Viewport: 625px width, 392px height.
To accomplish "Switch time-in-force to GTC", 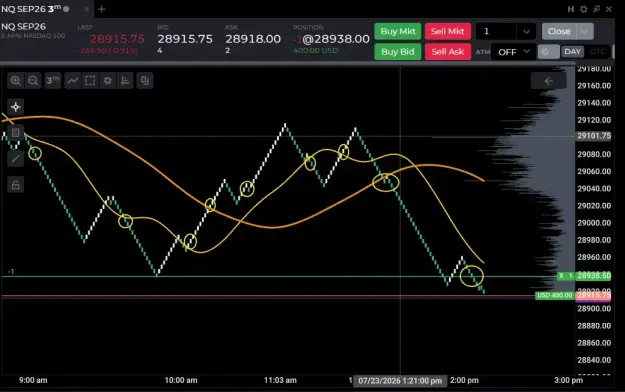I will [597, 52].
